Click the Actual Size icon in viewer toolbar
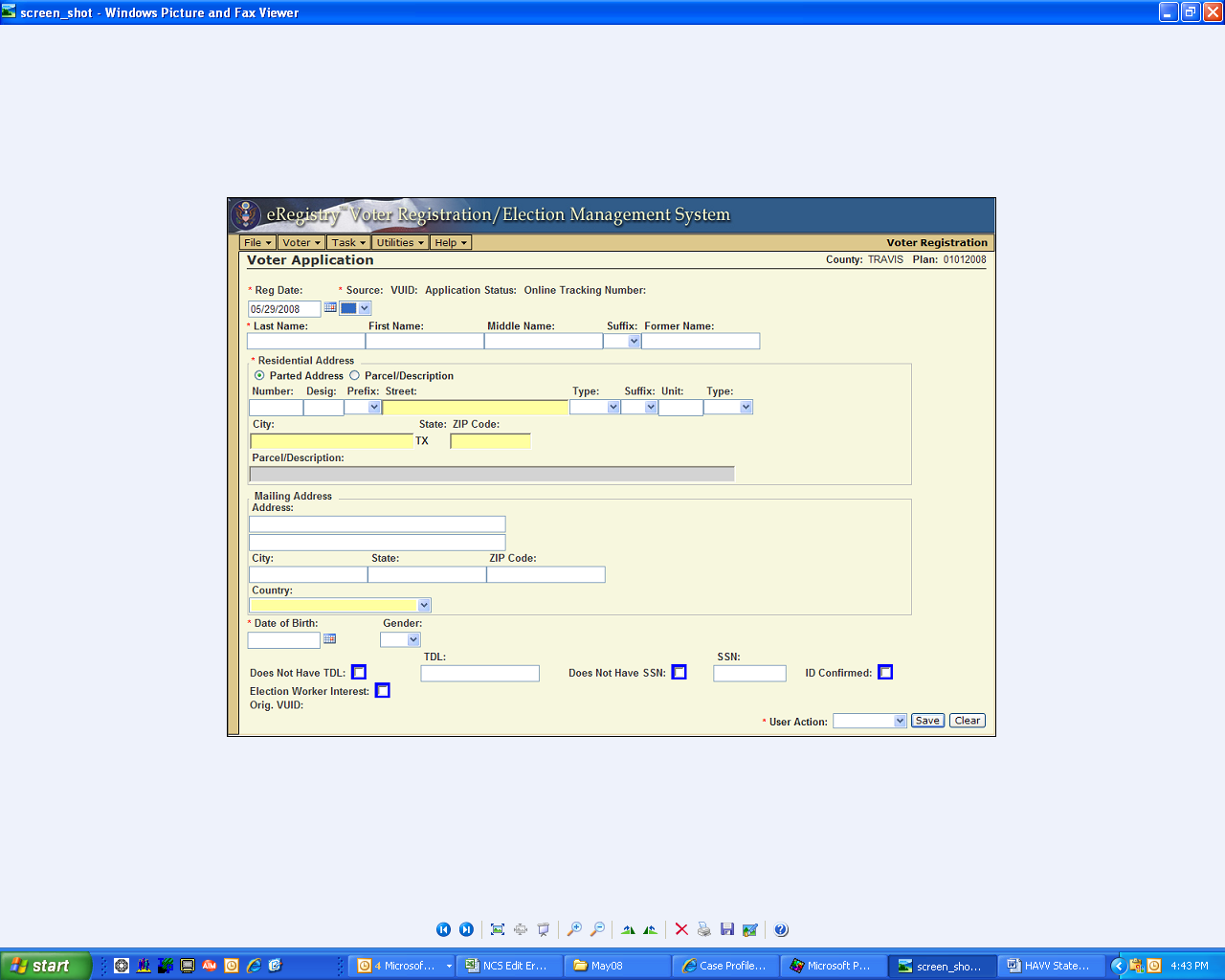This screenshot has width=1225, height=980. click(x=521, y=929)
